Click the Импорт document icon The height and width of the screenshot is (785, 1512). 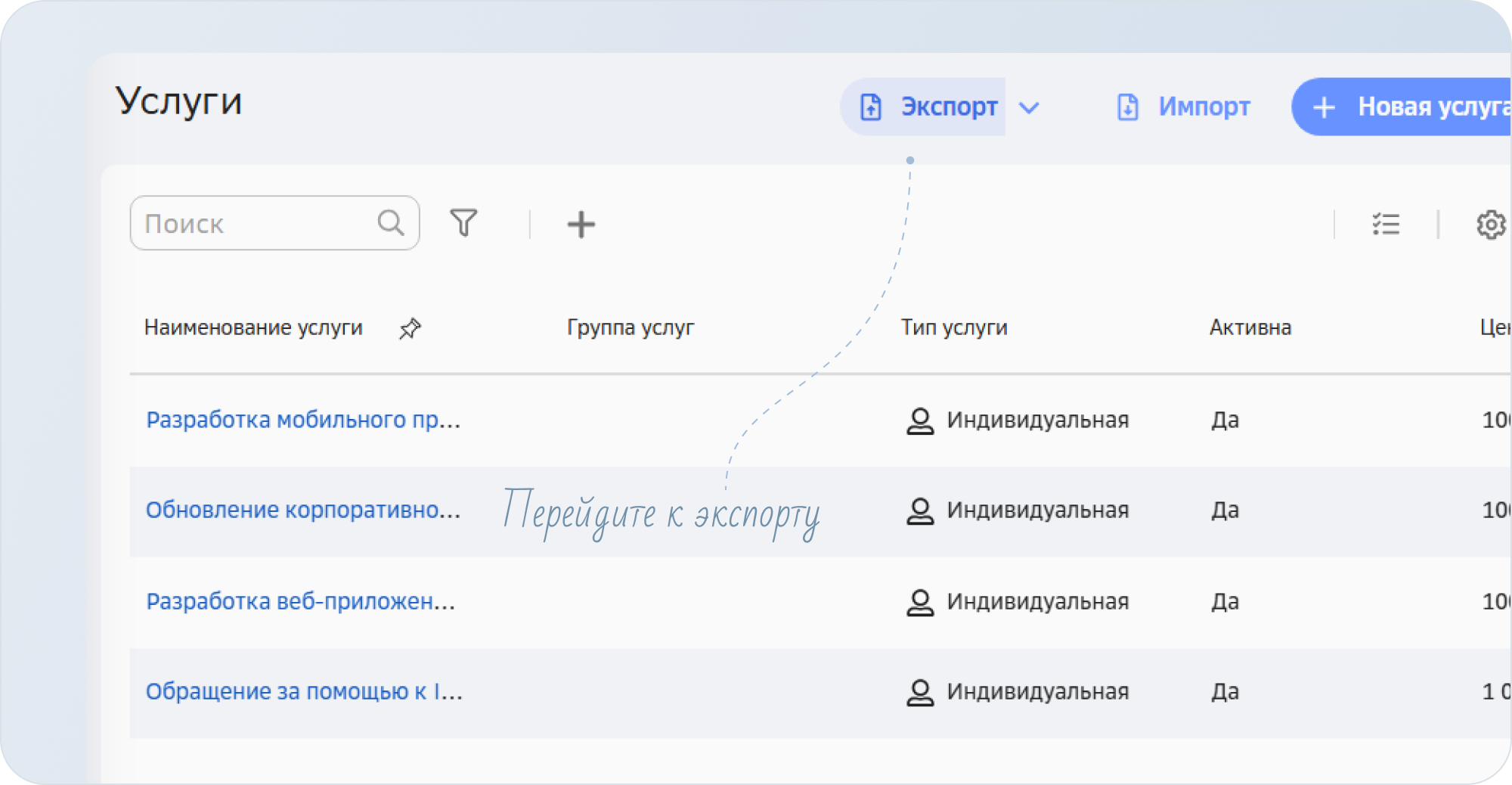coord(1127,107)
